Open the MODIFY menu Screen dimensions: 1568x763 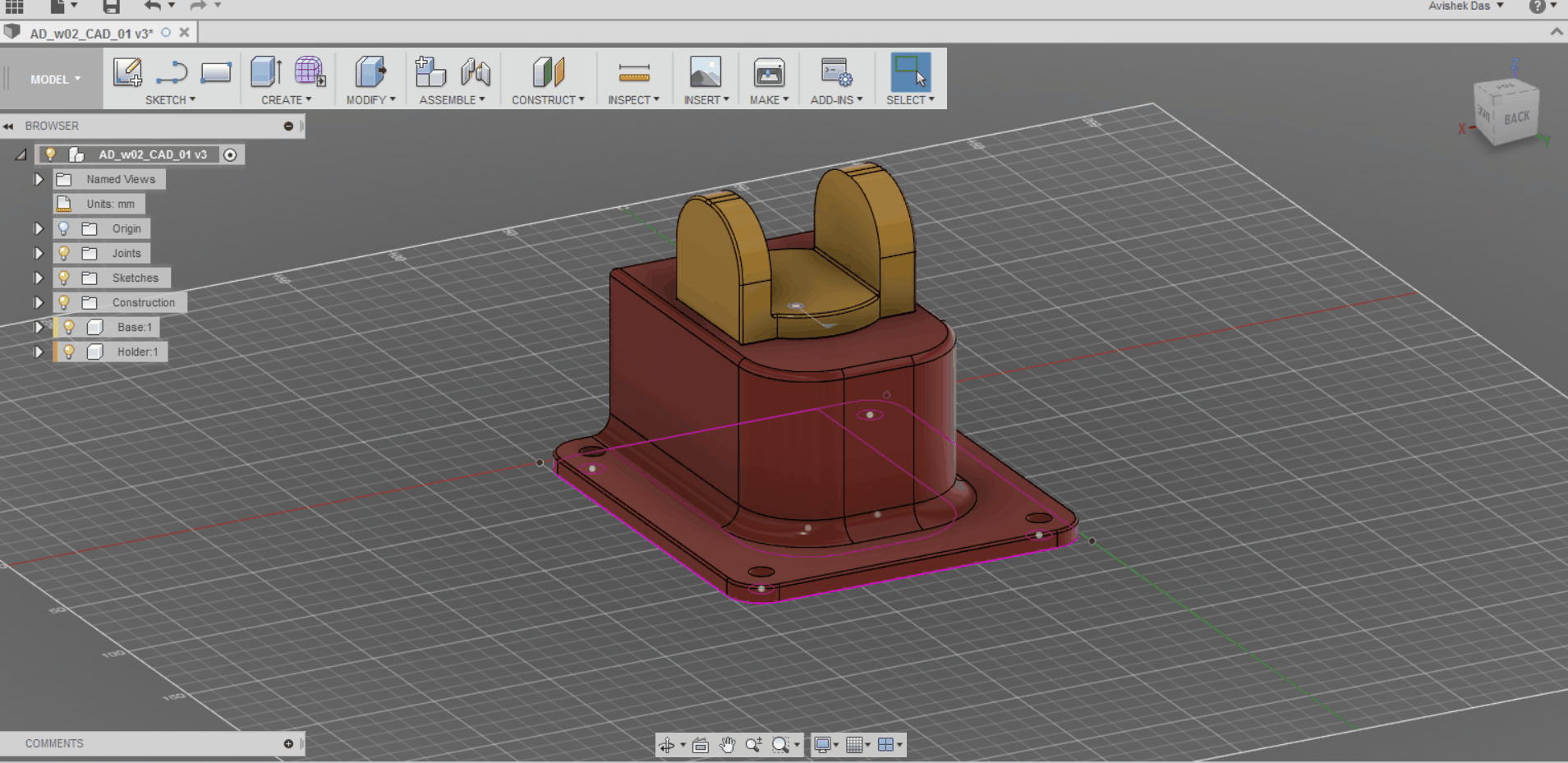[x=370, y=100]
